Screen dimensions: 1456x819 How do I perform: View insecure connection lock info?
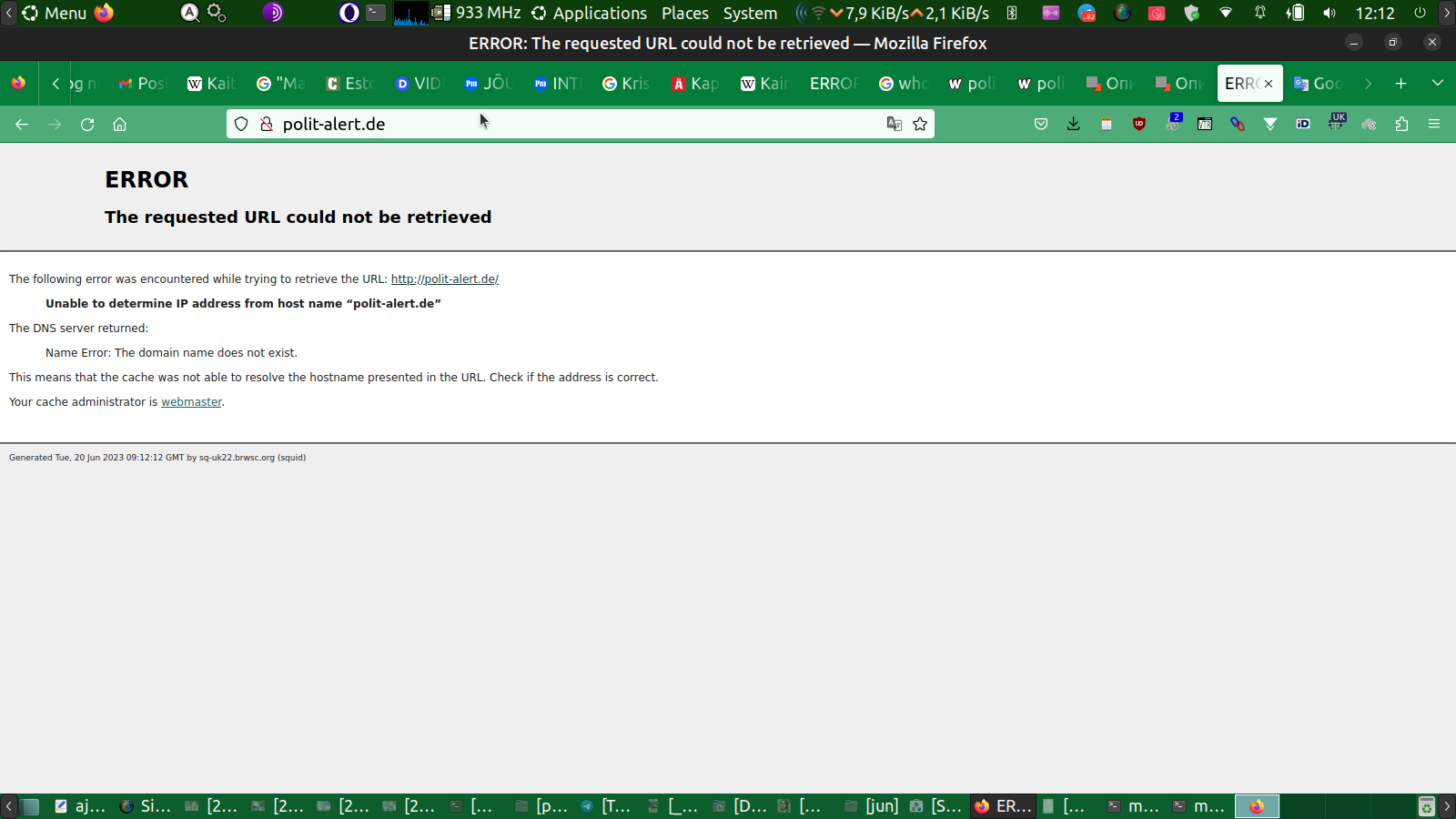click(x=267, y=124)
